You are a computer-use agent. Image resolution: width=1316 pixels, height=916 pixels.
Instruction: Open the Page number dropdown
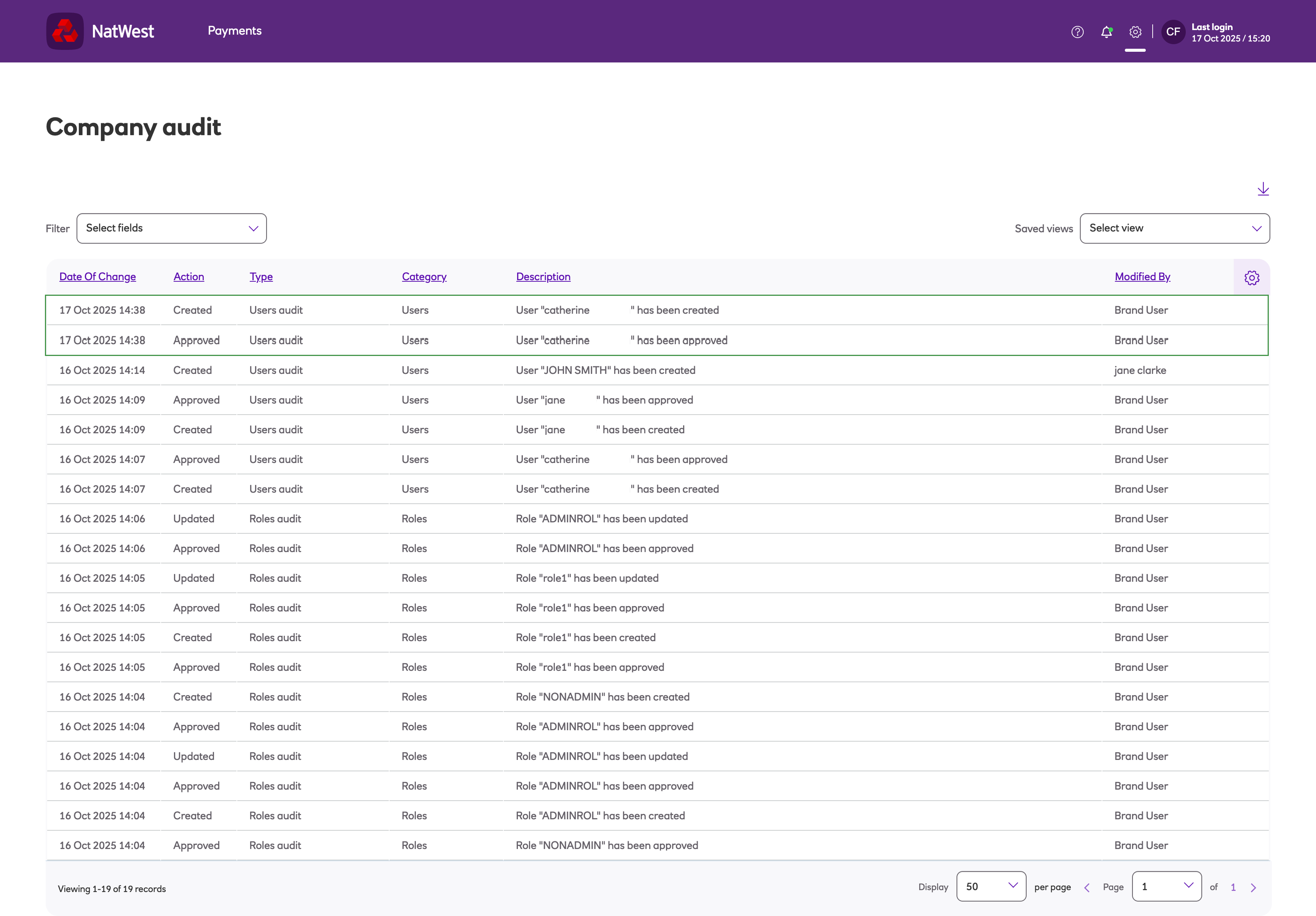[x=1166, y=886]
